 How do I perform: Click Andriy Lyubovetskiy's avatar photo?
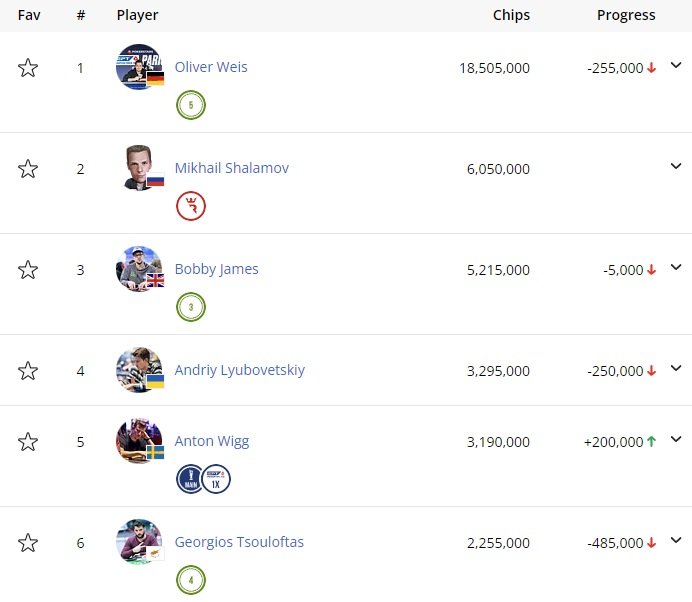139,370
